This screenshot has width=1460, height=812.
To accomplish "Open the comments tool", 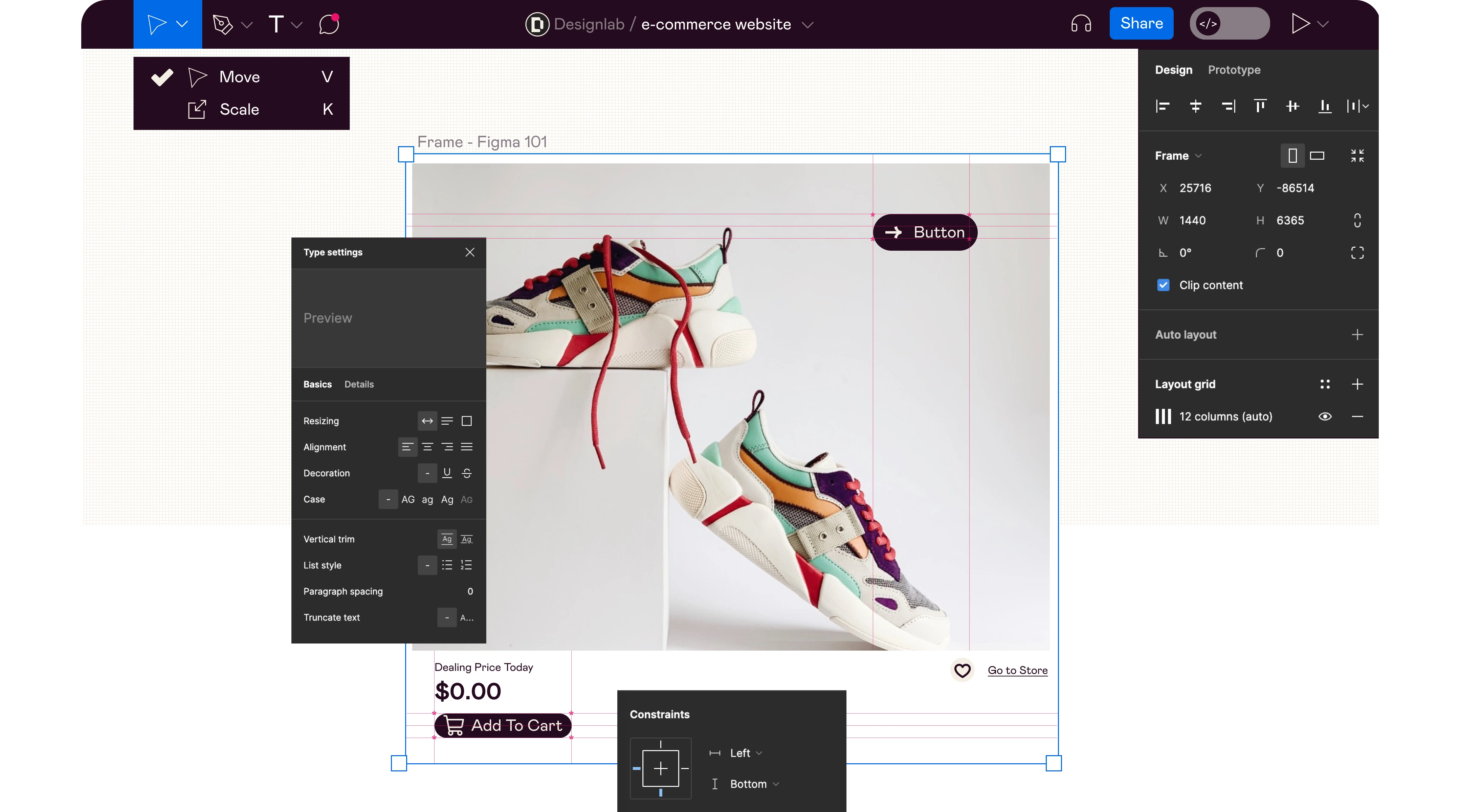I will pos(328,24).
